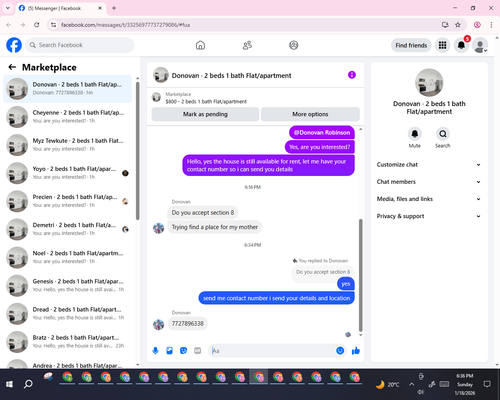Viewport: 500px width, 400px height.
Task: Open a new browser tab
Action: coord(114,8)
